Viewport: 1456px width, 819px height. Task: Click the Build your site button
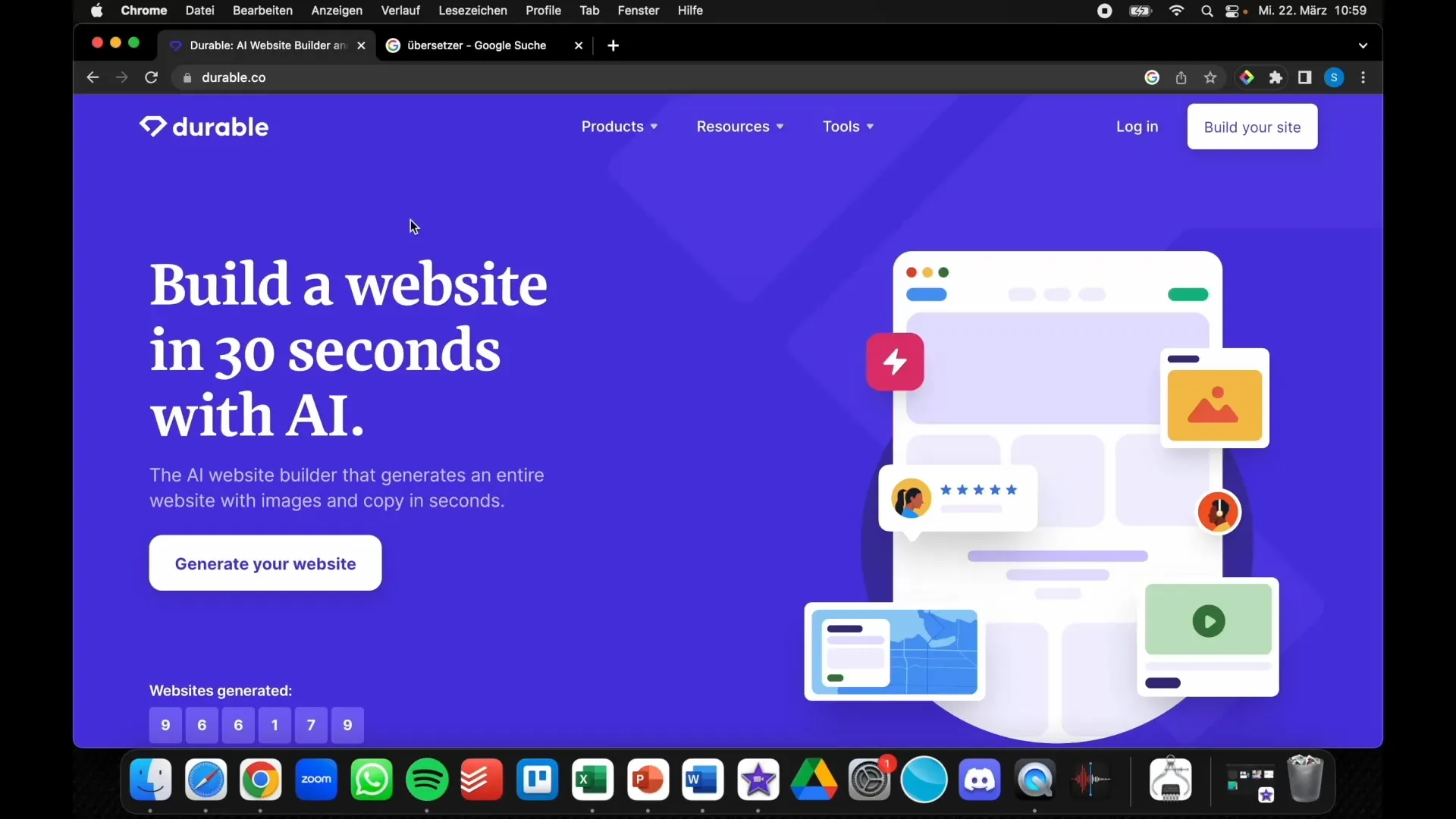[1252, 126]
